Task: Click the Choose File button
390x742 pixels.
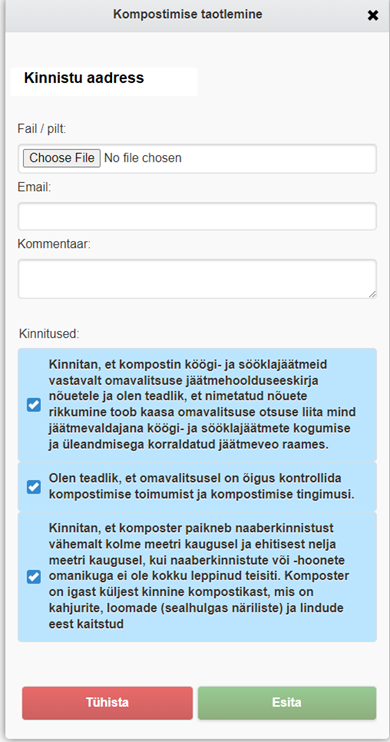Action: (x=62, y=158)
